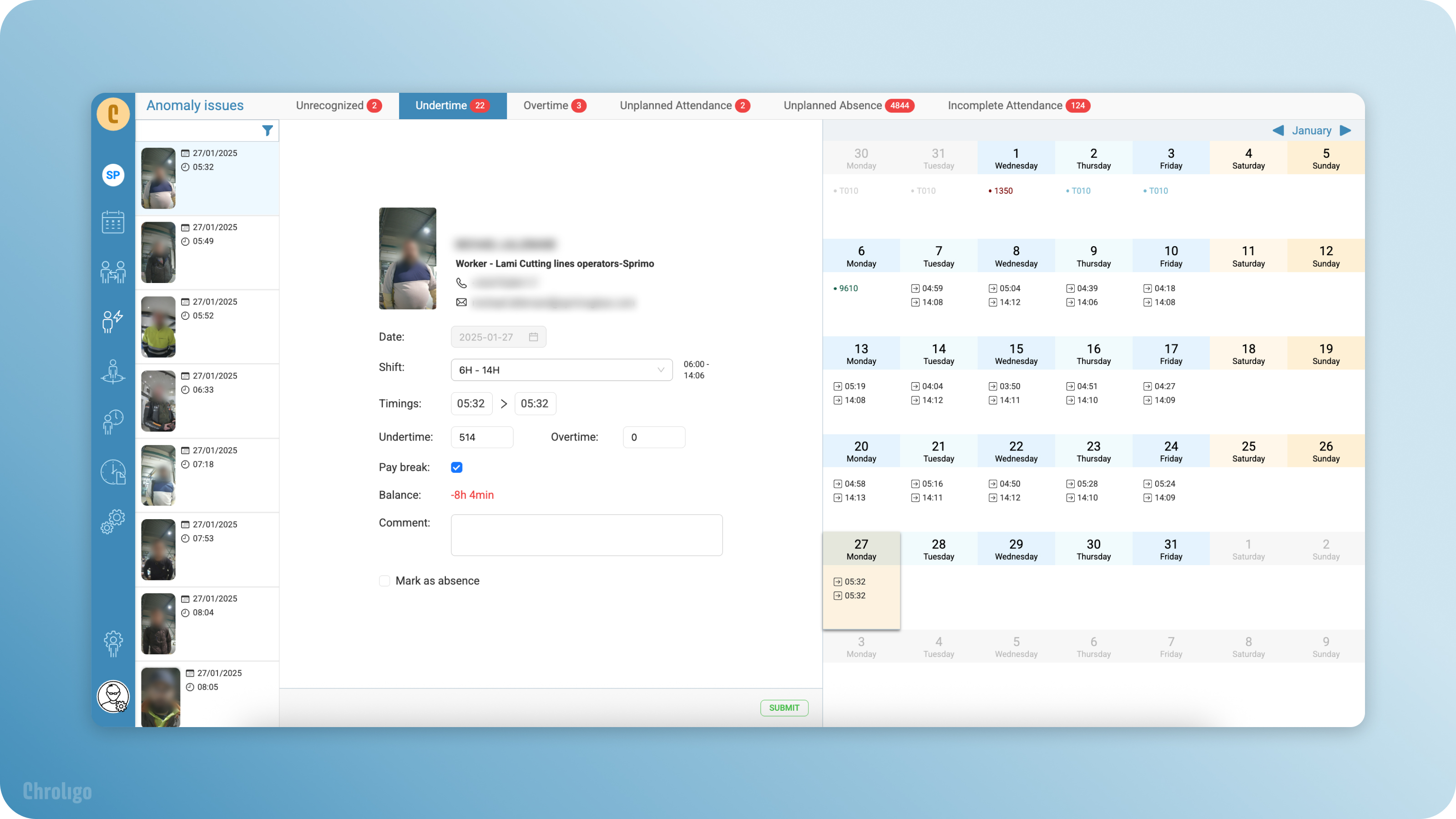This screenshot has height=819, width=1456.
Task: Click T010 entry on Friday 3
Action: [1155, 191]
